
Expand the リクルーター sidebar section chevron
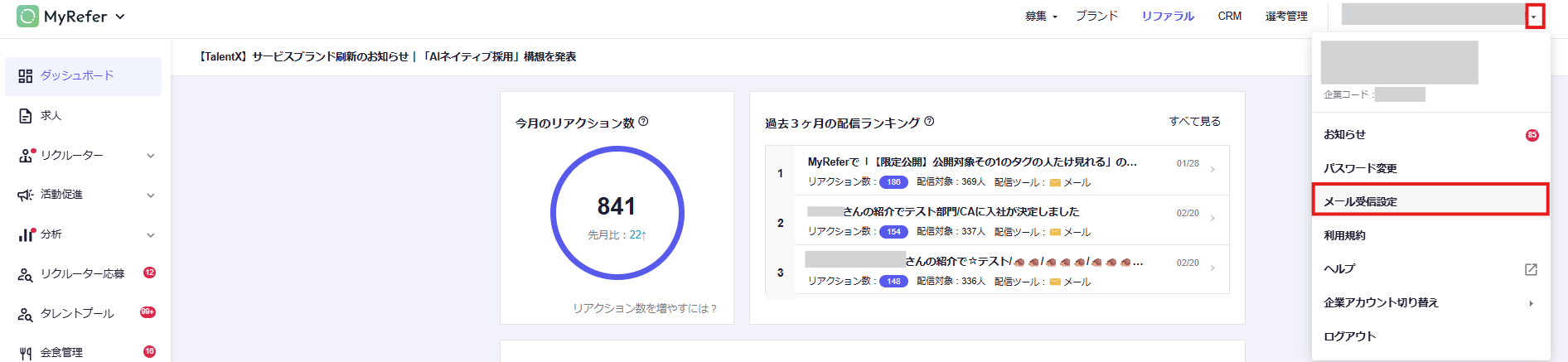point(151,156)
